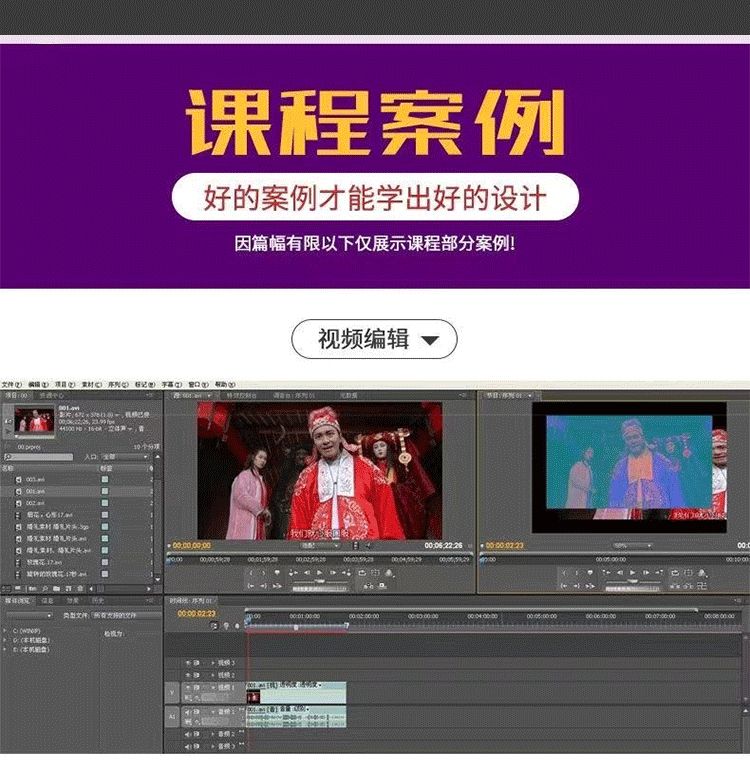Click Loop icon in Program monitor
This screenshot has height=775, width=750.
pos(675,573)
